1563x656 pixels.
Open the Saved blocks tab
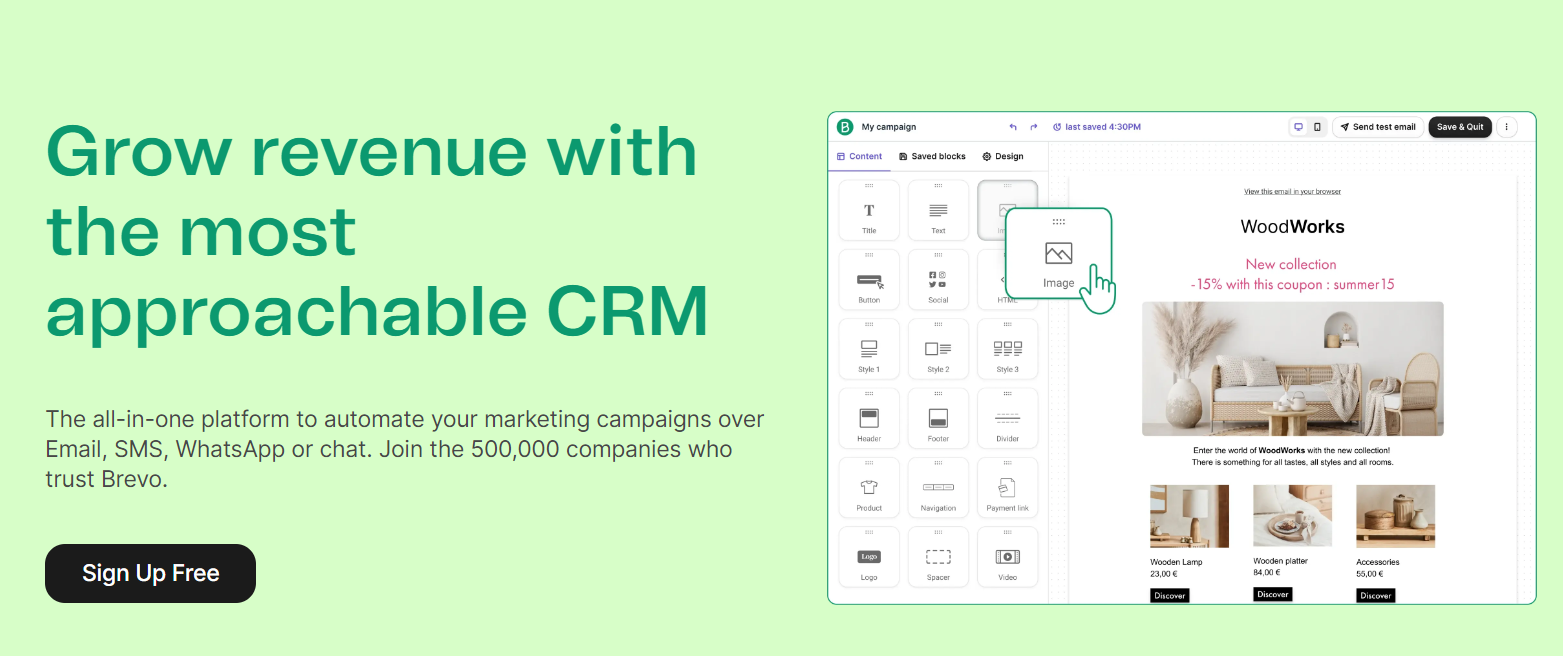tap(932, 156)
